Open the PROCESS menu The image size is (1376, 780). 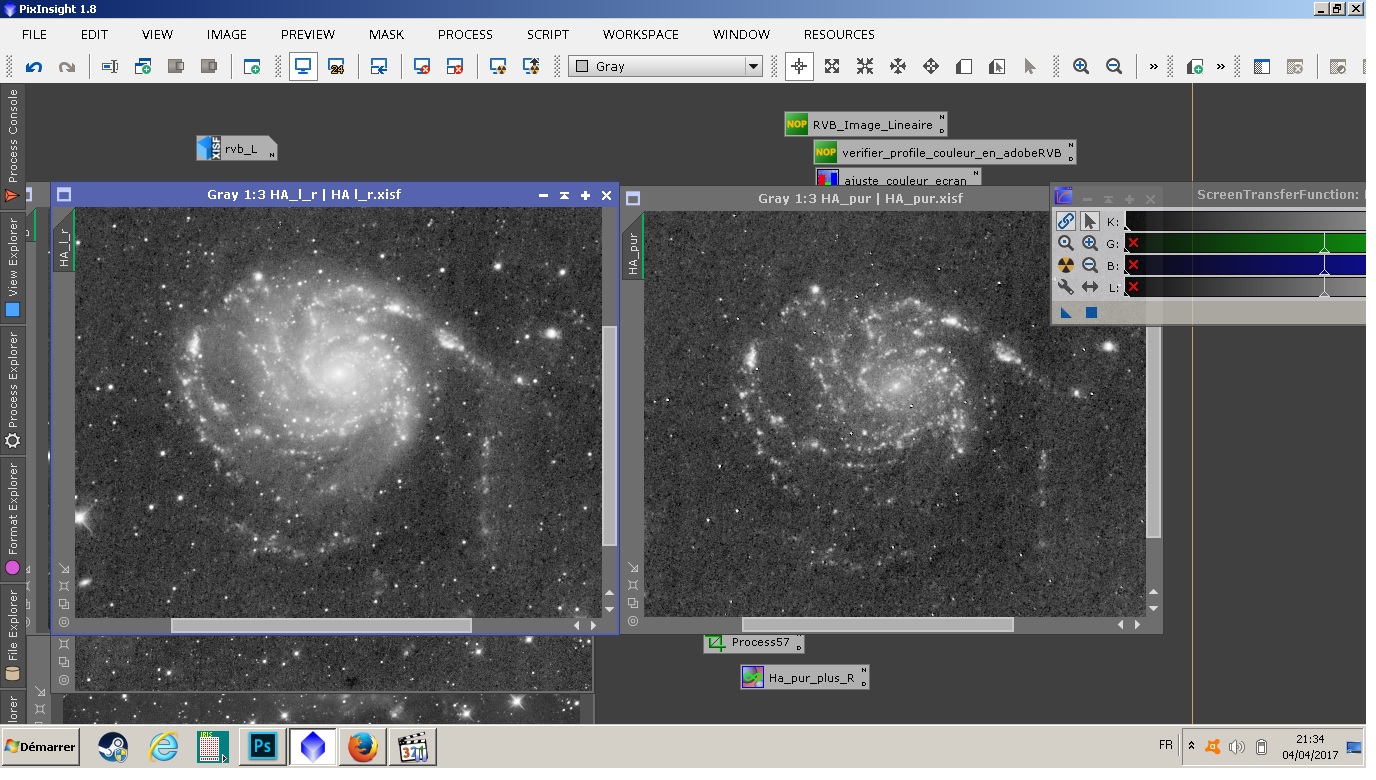click(465, 34)
